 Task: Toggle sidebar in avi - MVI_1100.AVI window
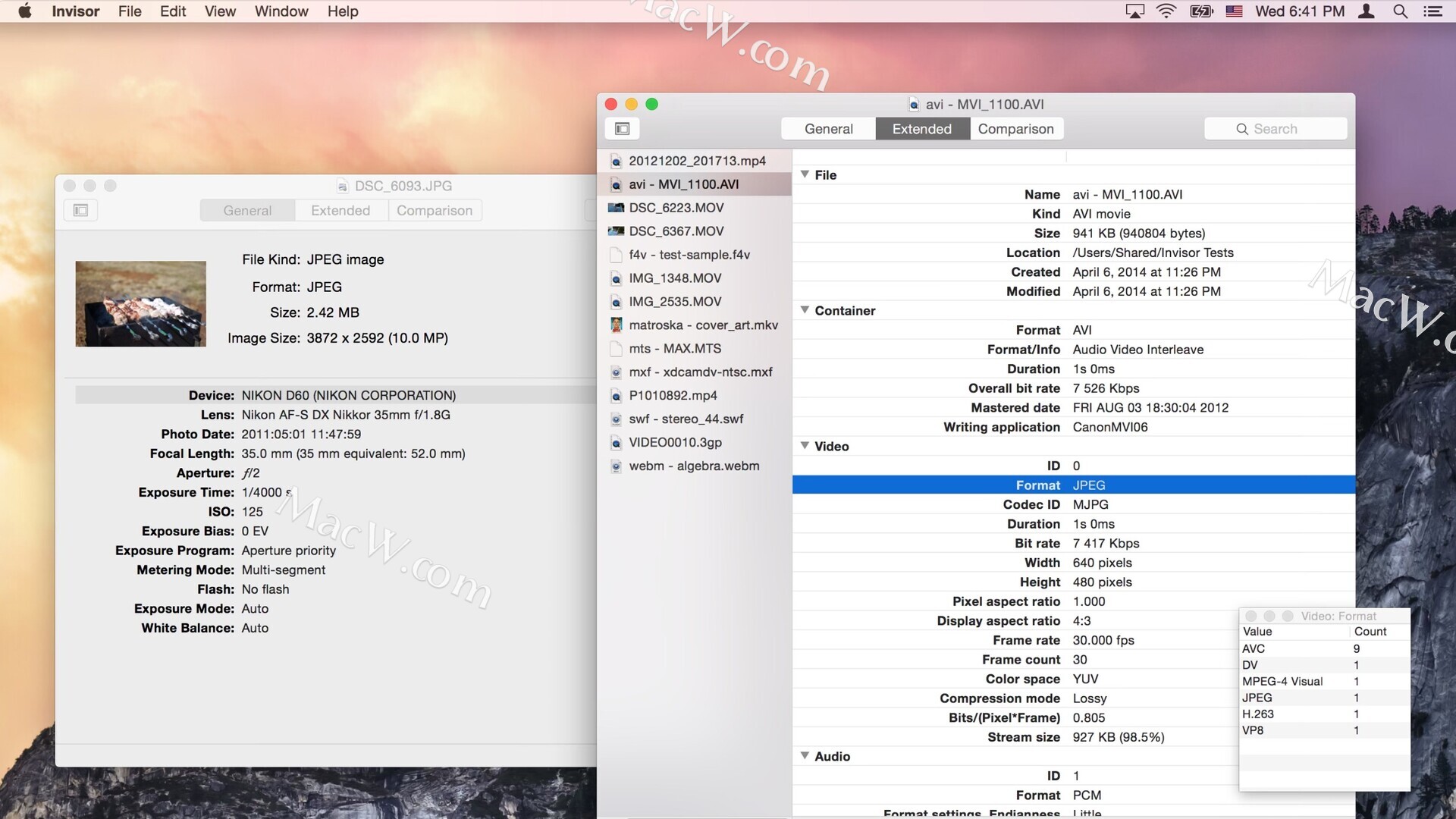(622, 129)
